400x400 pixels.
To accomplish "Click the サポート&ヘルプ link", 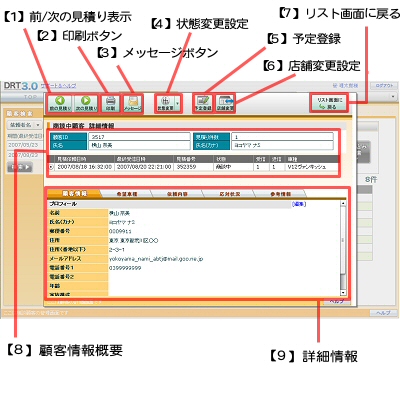I will coord(58,86).
